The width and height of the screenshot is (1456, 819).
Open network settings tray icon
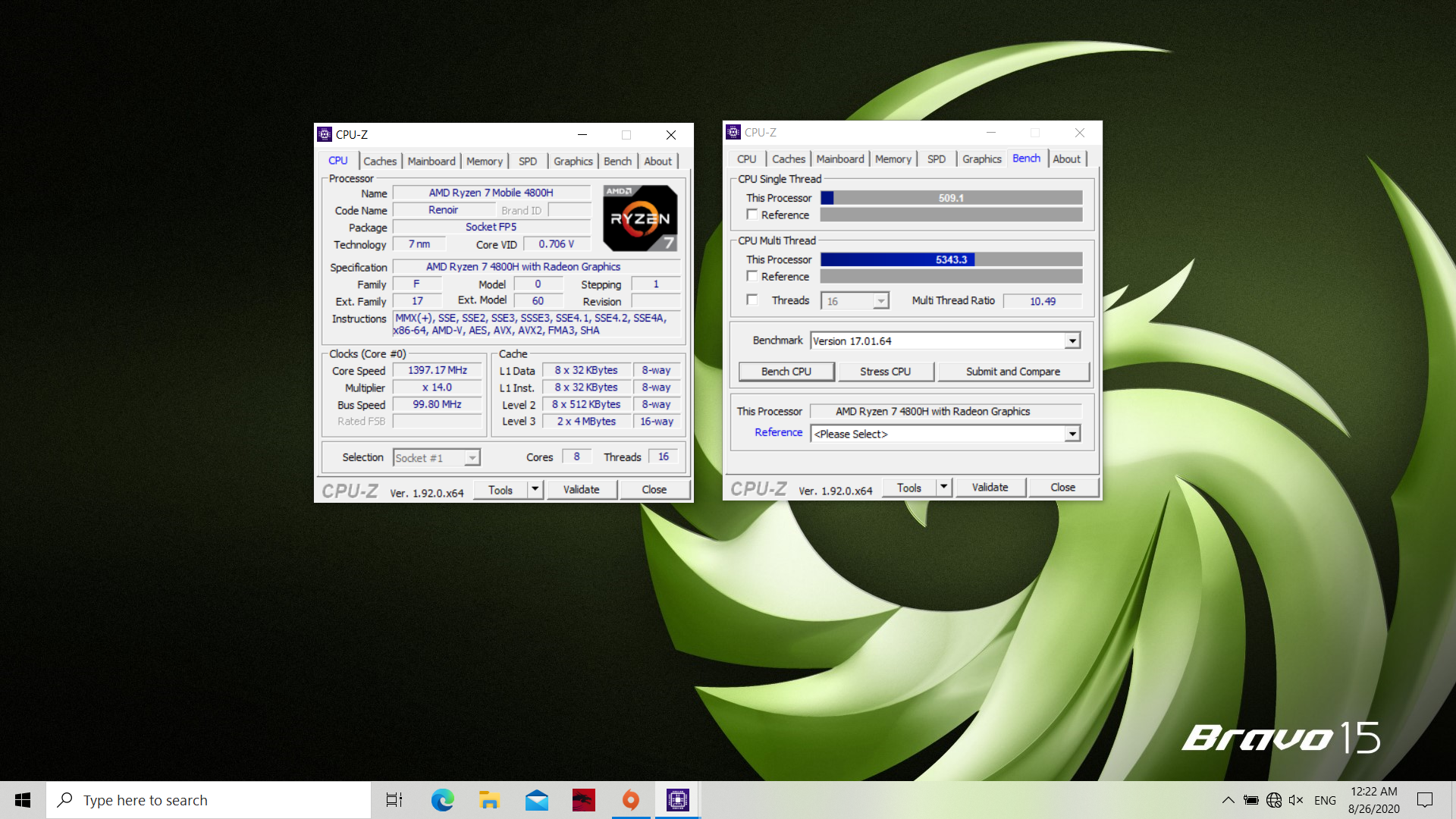point(1274,800)
